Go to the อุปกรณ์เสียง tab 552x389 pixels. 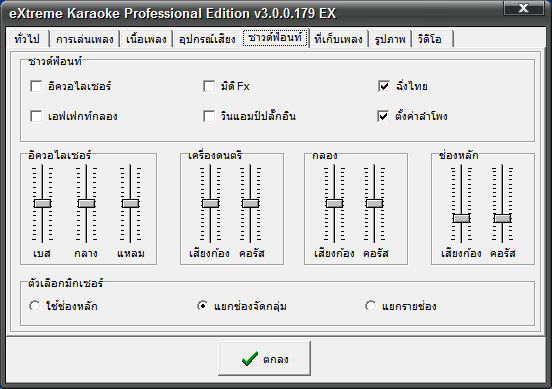point(207,39)
